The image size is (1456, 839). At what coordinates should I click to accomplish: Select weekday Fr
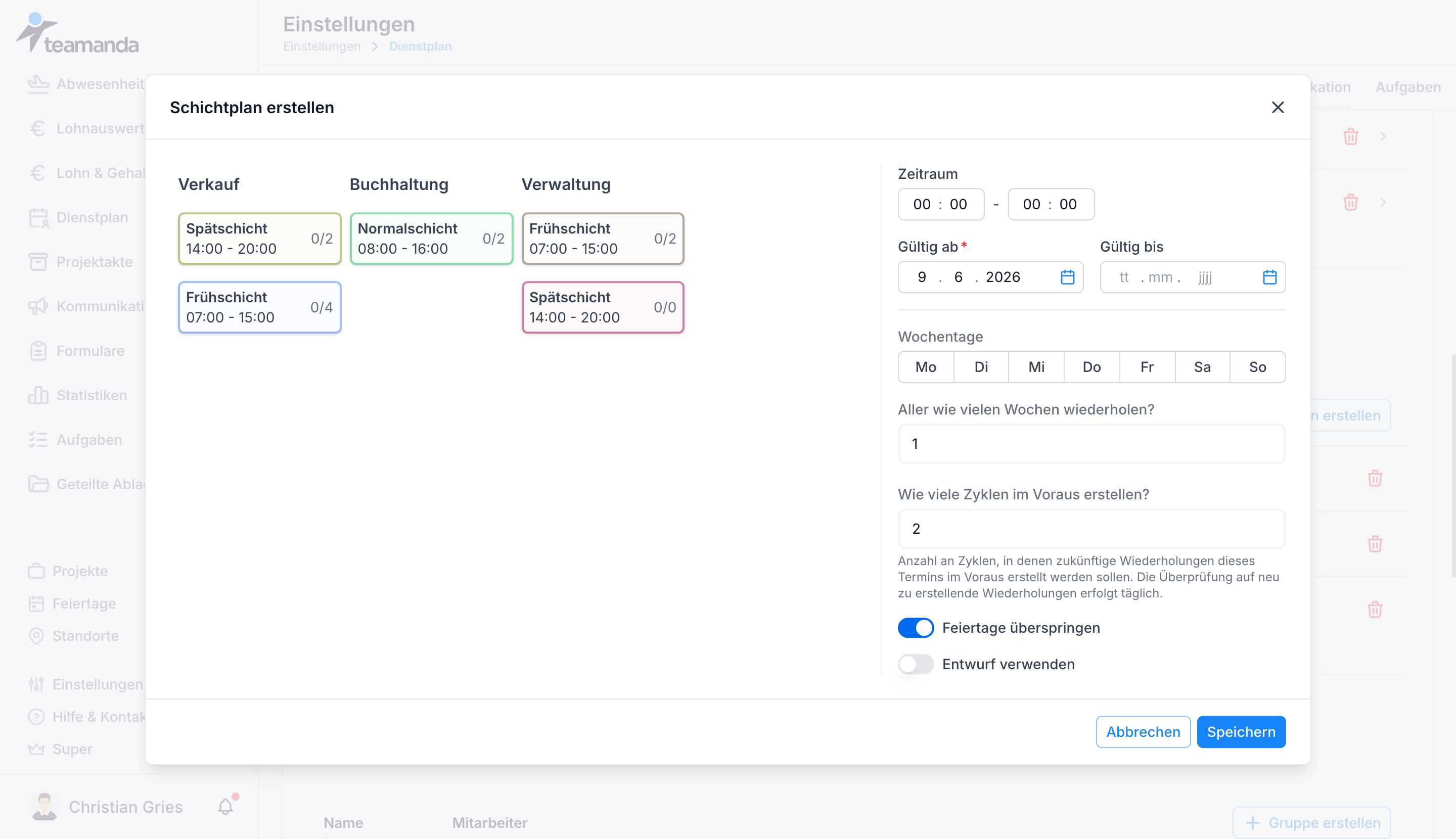[x=1147, y=367]
